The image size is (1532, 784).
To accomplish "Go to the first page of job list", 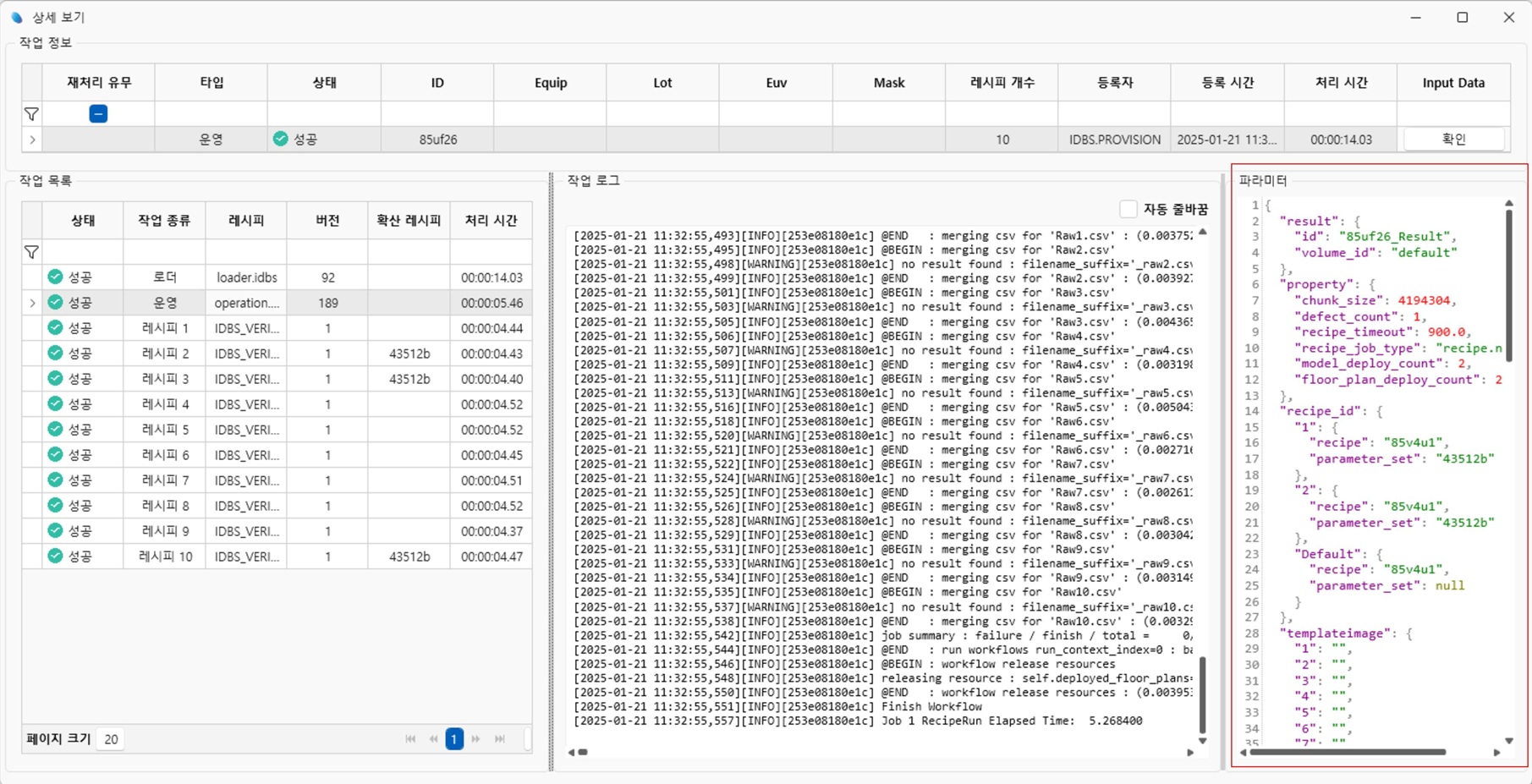I will pos(410,739).
